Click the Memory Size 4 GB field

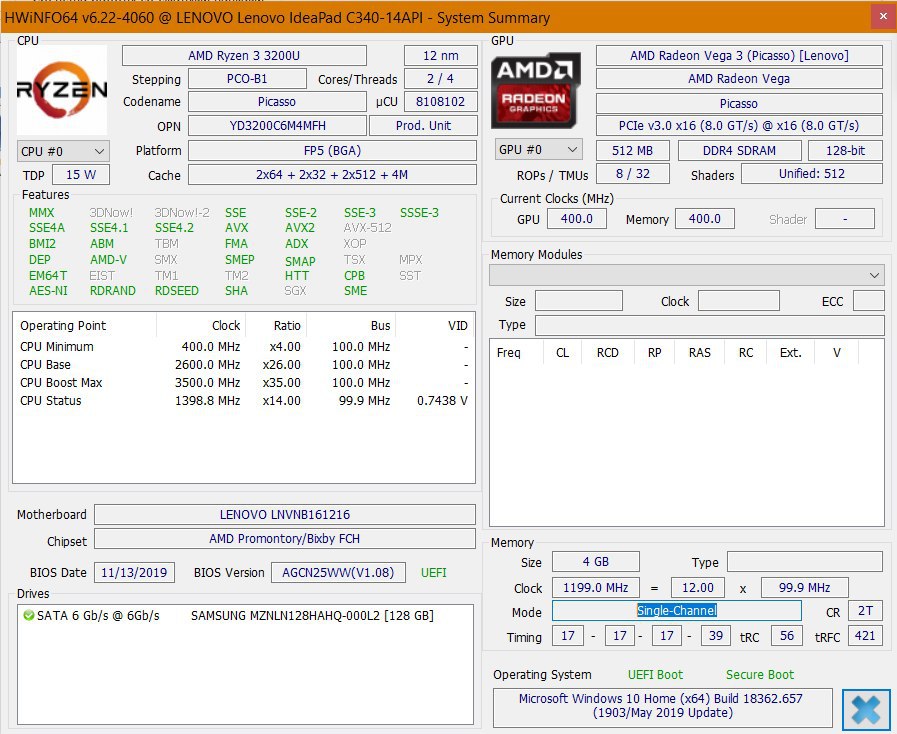pos(596,562)
